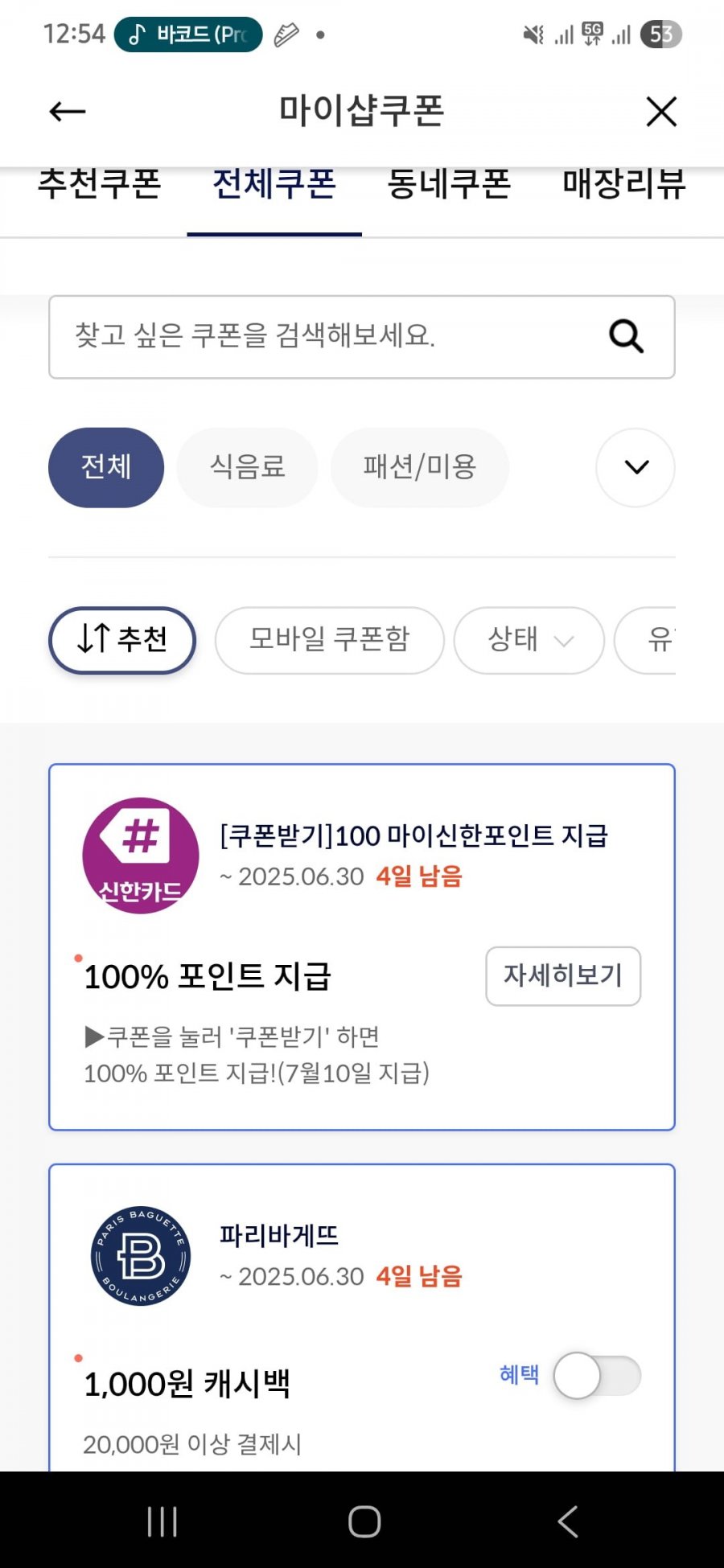
Task: Open the 상태 dropdown filter
Action: click(x=529, y=640)
